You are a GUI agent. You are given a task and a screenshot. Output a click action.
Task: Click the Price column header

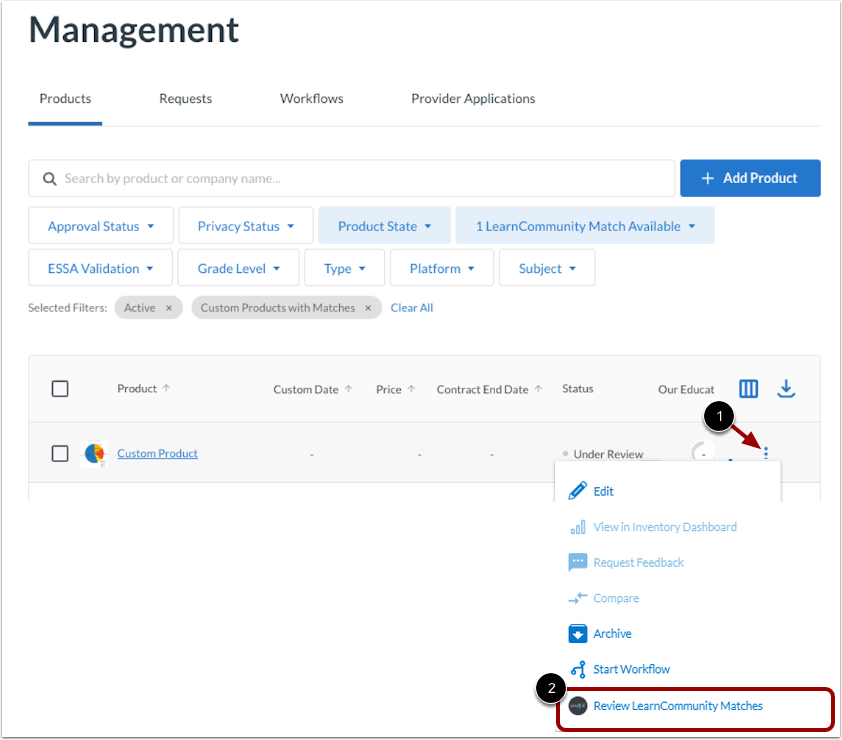pyautogui.click(x=388, y=389)
